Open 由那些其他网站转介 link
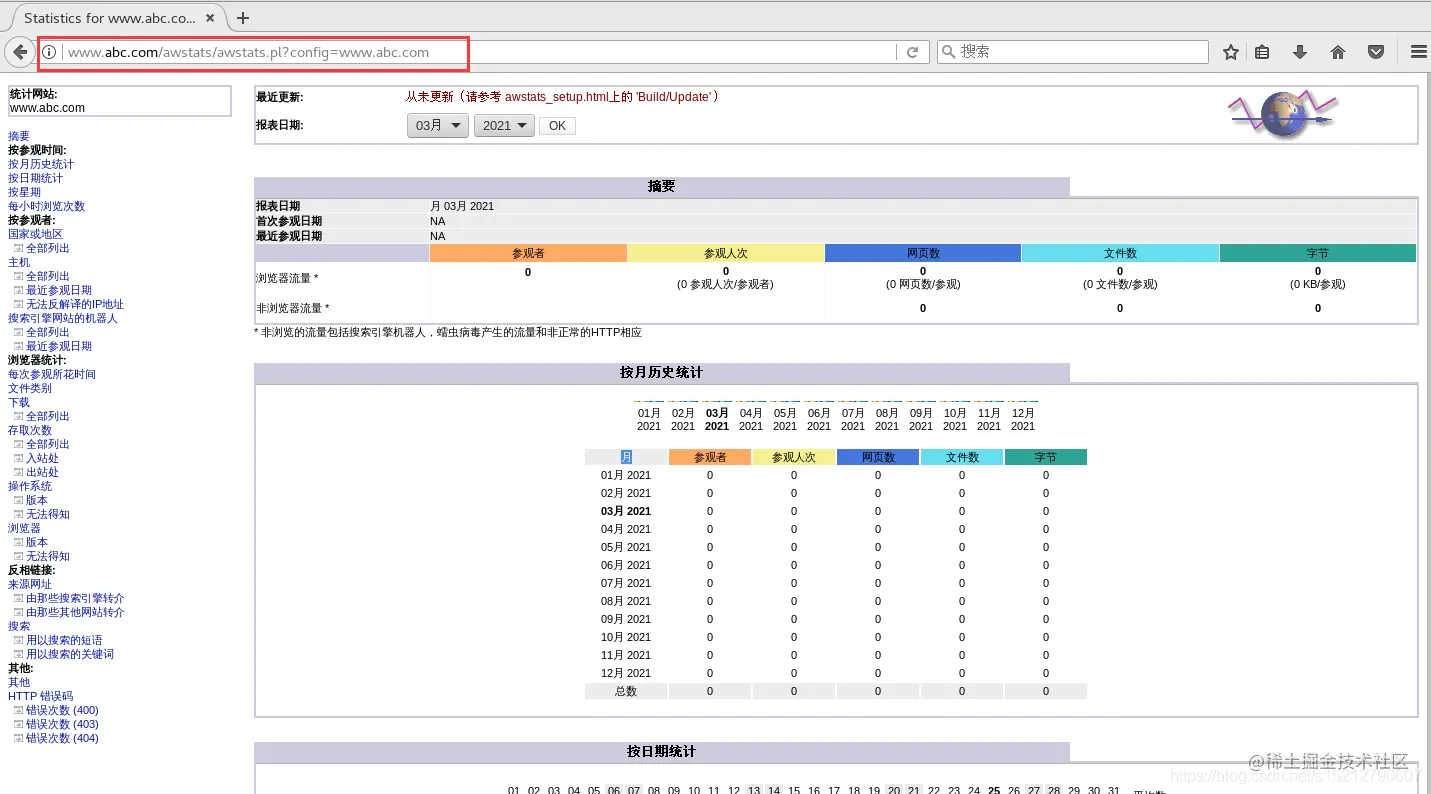 (75, 612)
